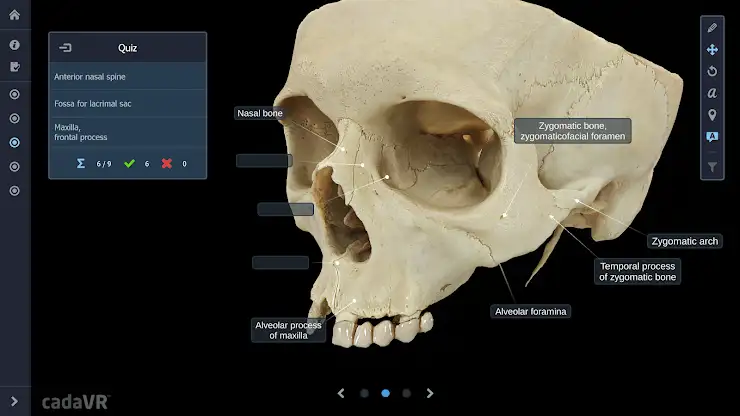Reset the view rotation icon

(712, 71)
